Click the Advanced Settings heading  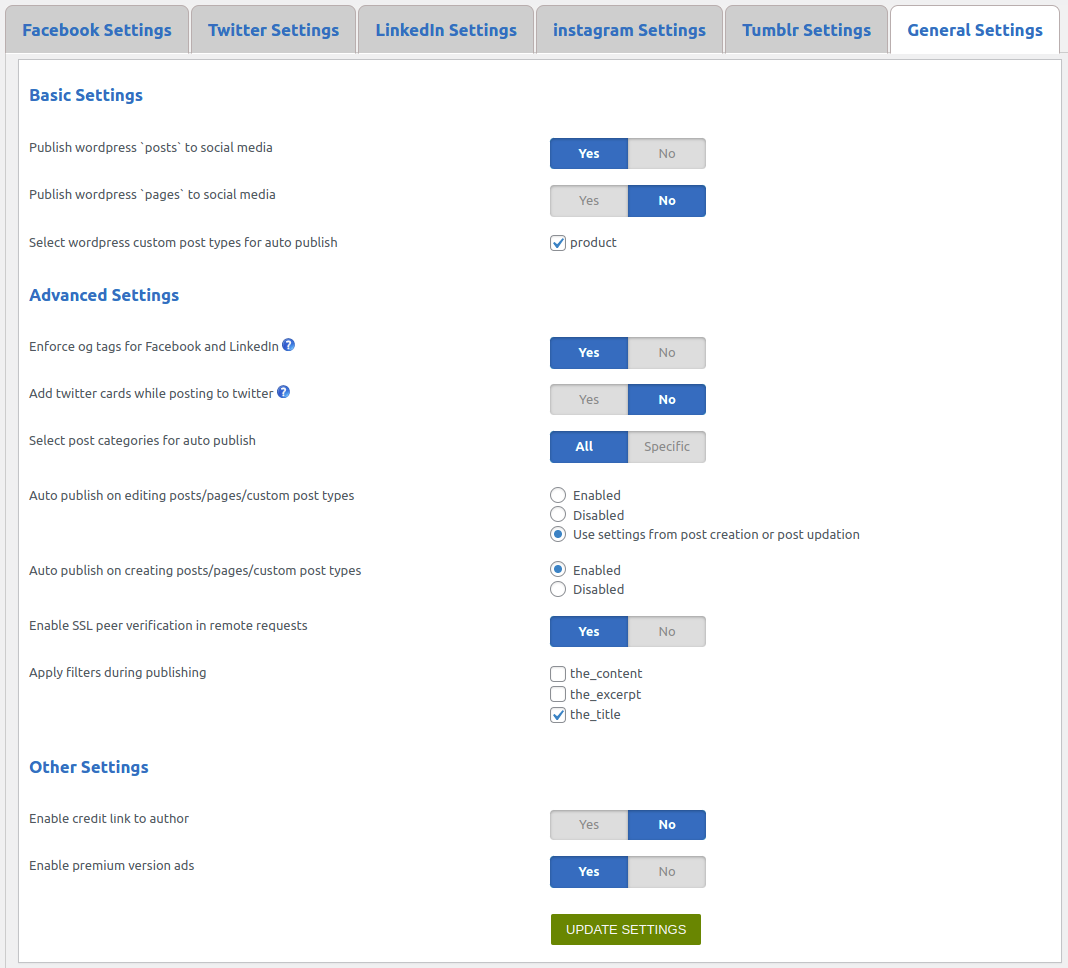(x=104, y=295)
